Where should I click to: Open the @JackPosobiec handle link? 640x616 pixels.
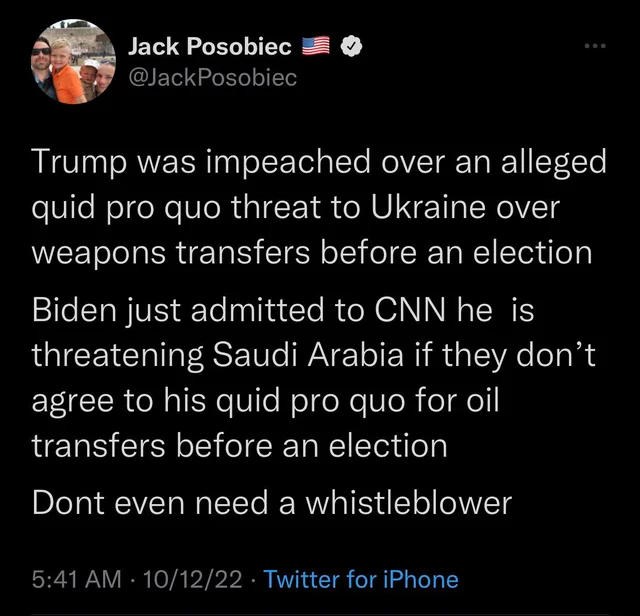tap(213, 77)
